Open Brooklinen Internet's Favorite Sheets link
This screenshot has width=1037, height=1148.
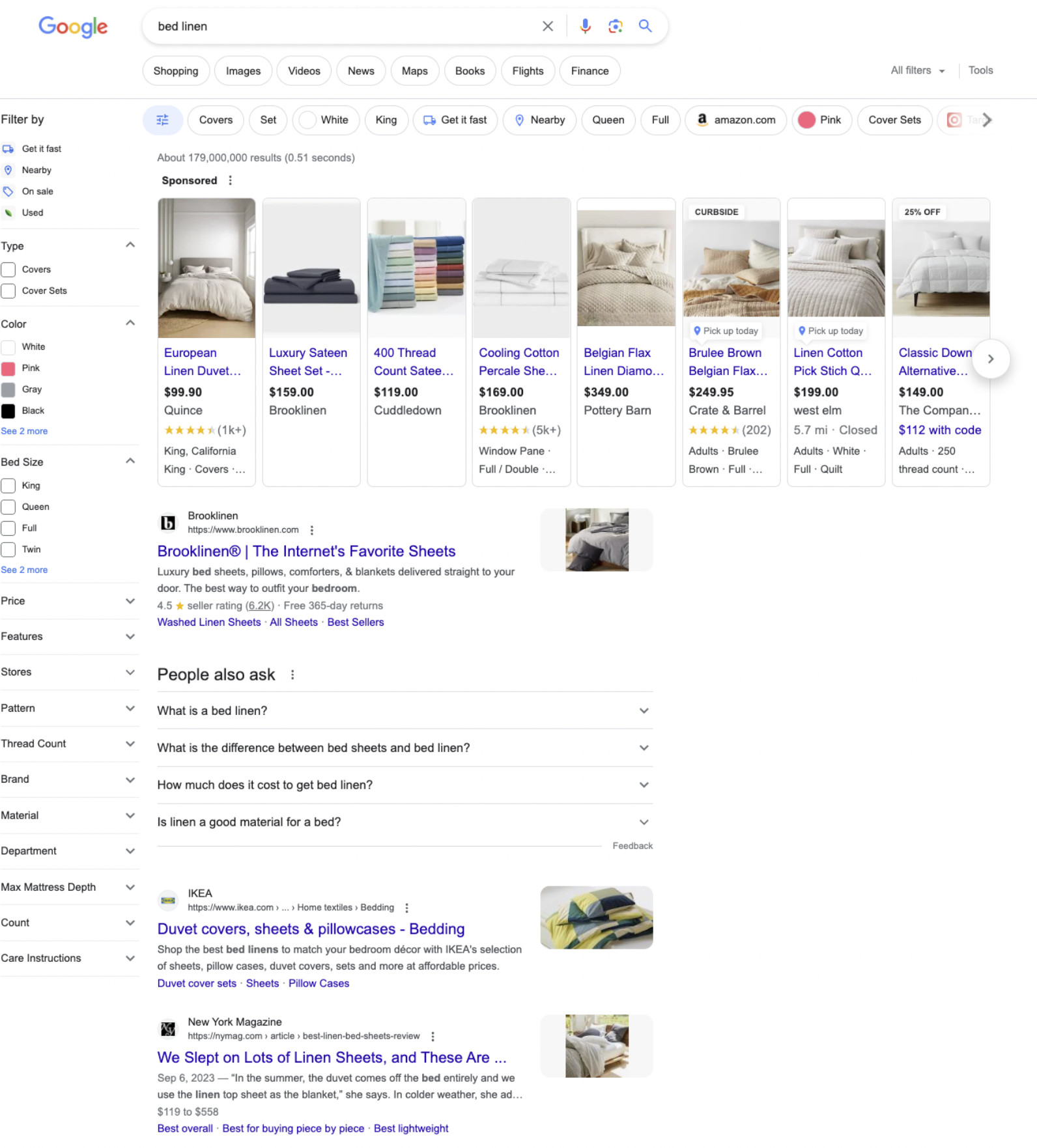click(x=306, y=552)
